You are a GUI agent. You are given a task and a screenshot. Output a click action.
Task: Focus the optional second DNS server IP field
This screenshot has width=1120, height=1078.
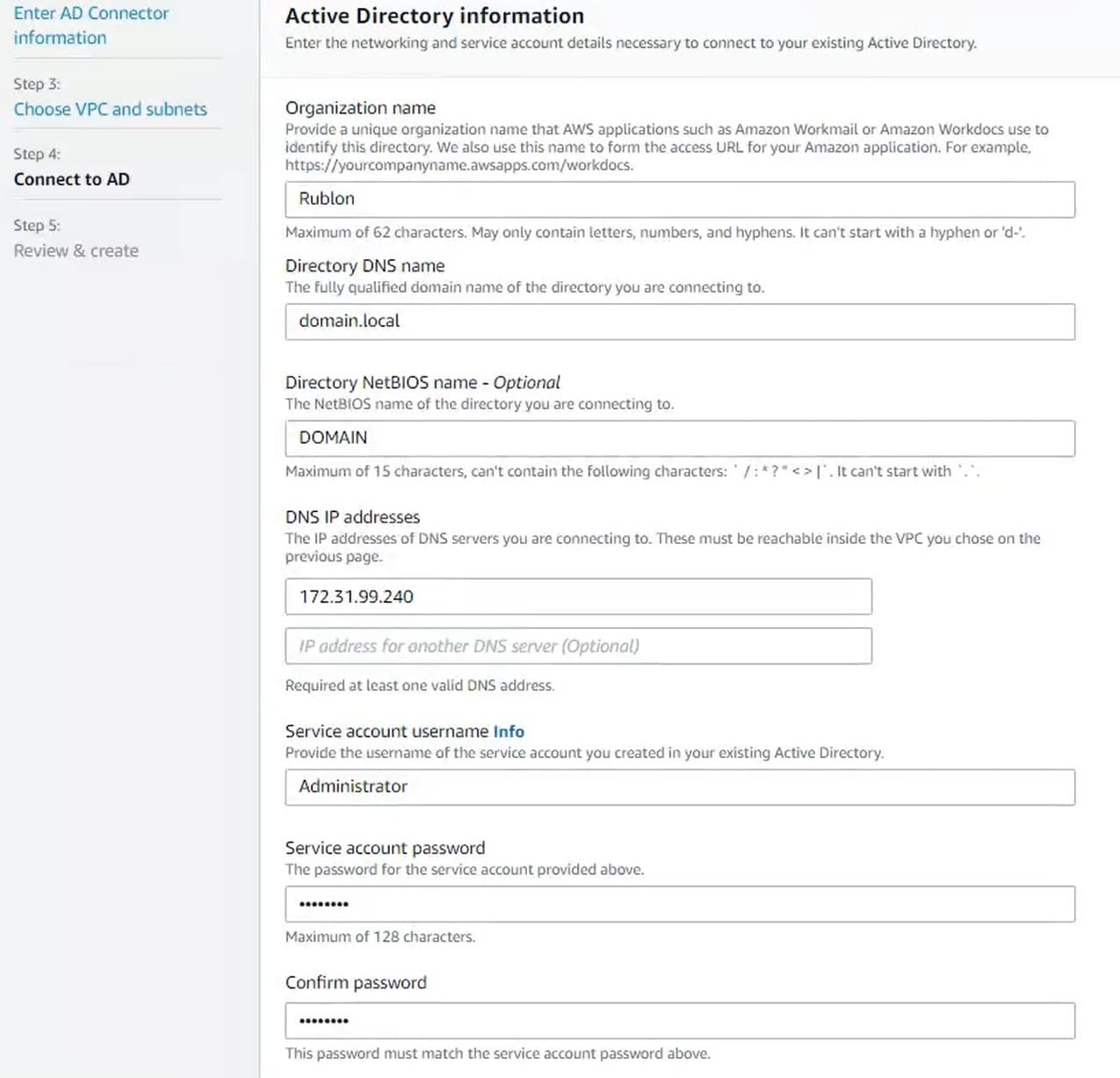(x=578, y=647)
